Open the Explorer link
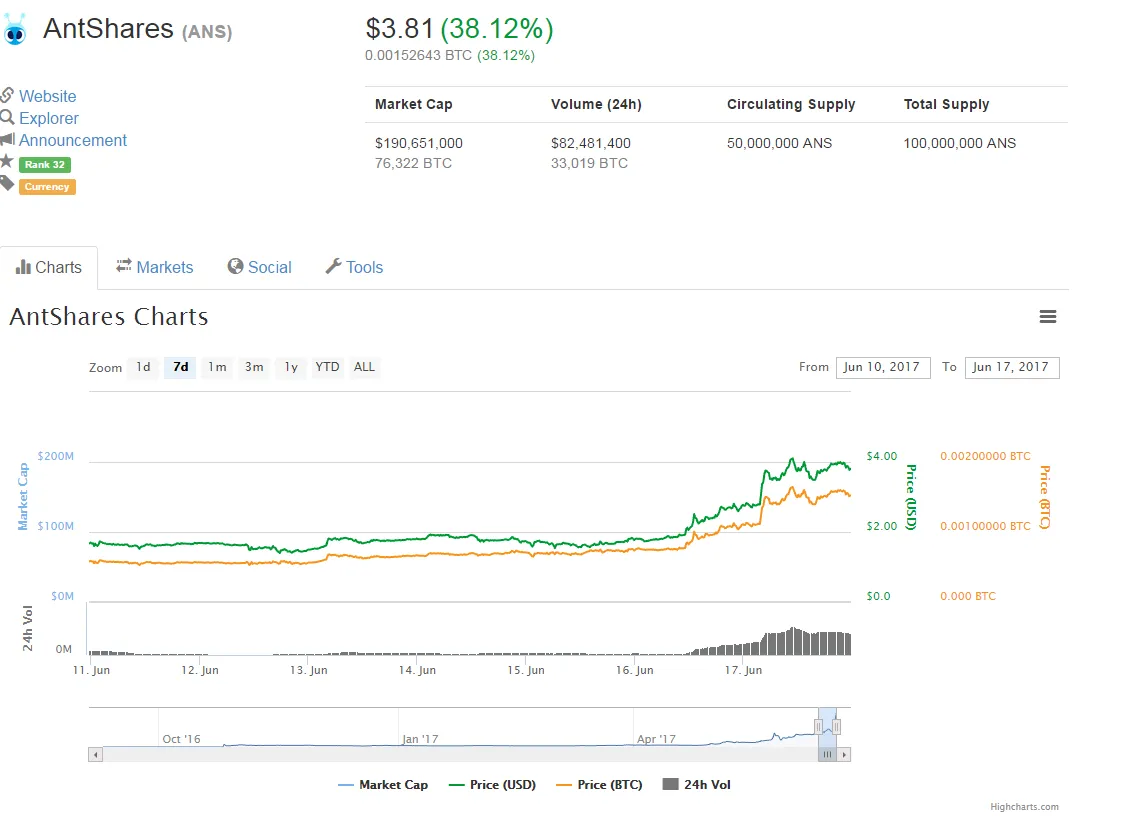Image resolution: width=1139 pixels, height=819 pixels. [49, 118]
